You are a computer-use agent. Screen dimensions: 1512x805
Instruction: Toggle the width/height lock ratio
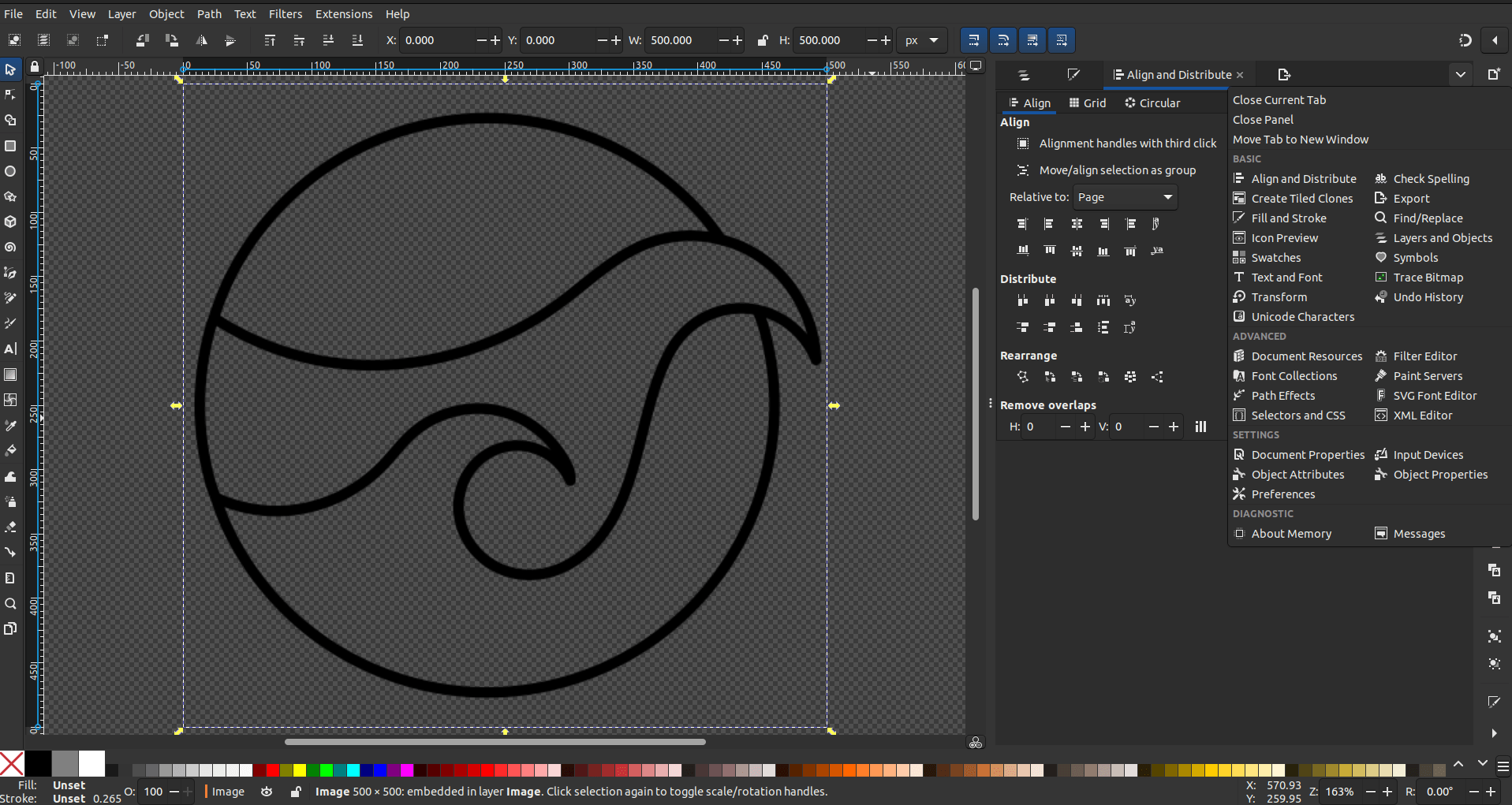(762, 40)
